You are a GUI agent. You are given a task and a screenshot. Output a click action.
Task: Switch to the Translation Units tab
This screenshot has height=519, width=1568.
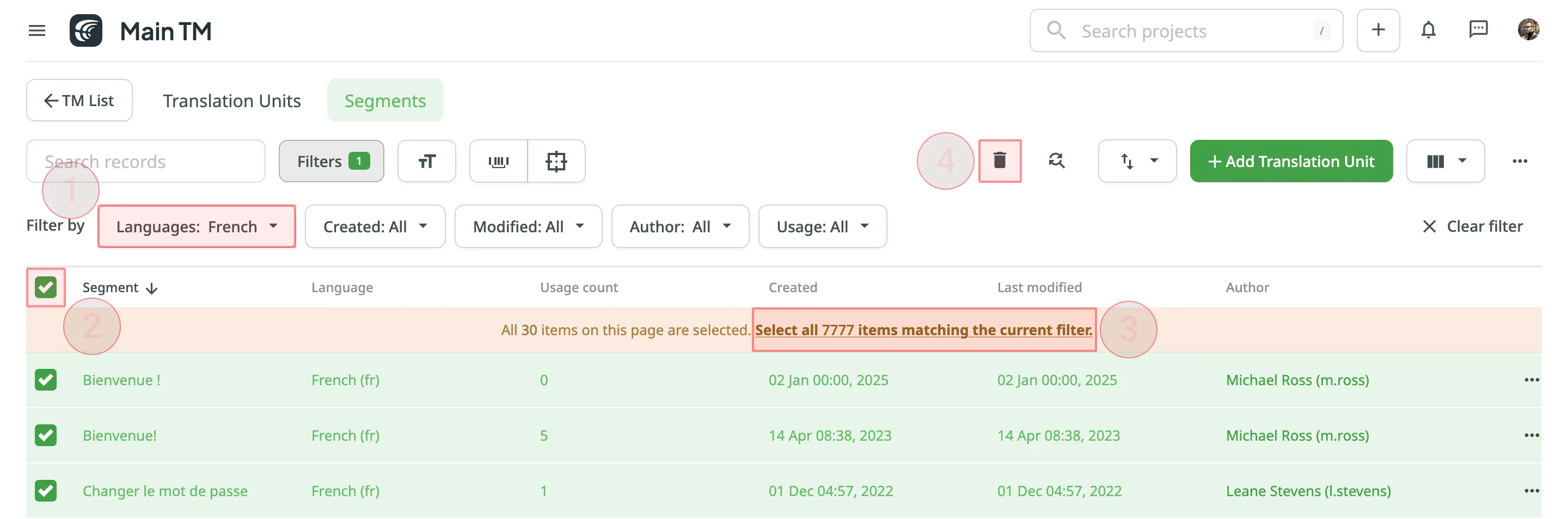231,101
